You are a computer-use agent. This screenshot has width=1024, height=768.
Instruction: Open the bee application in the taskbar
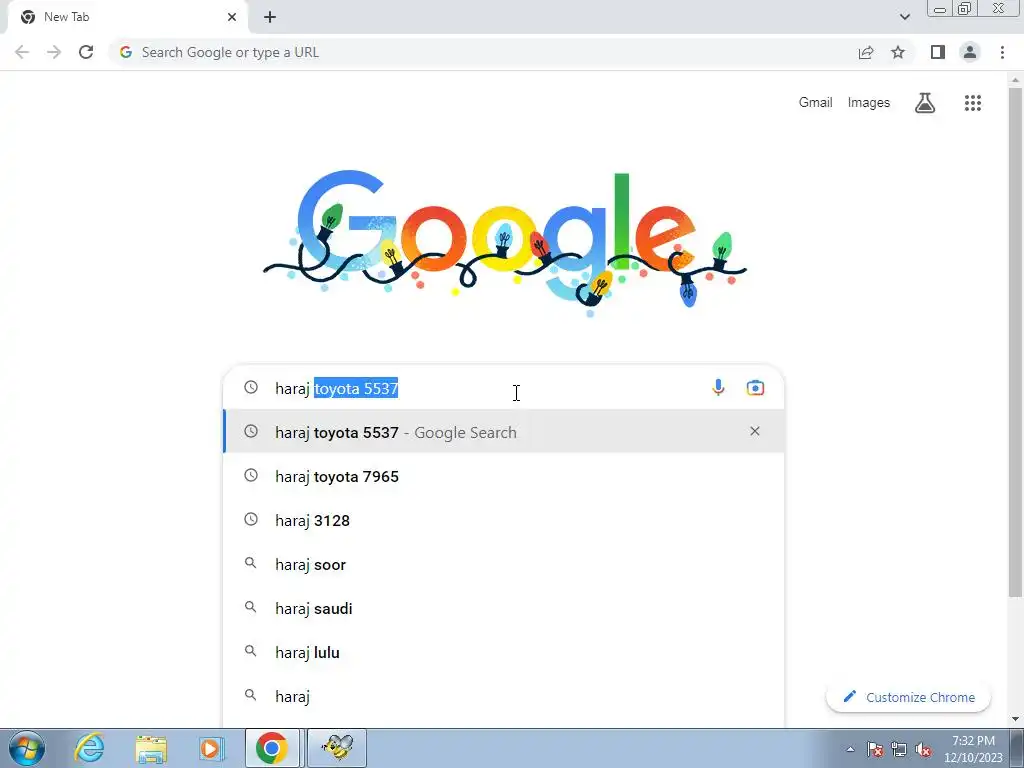pos(337,748)
